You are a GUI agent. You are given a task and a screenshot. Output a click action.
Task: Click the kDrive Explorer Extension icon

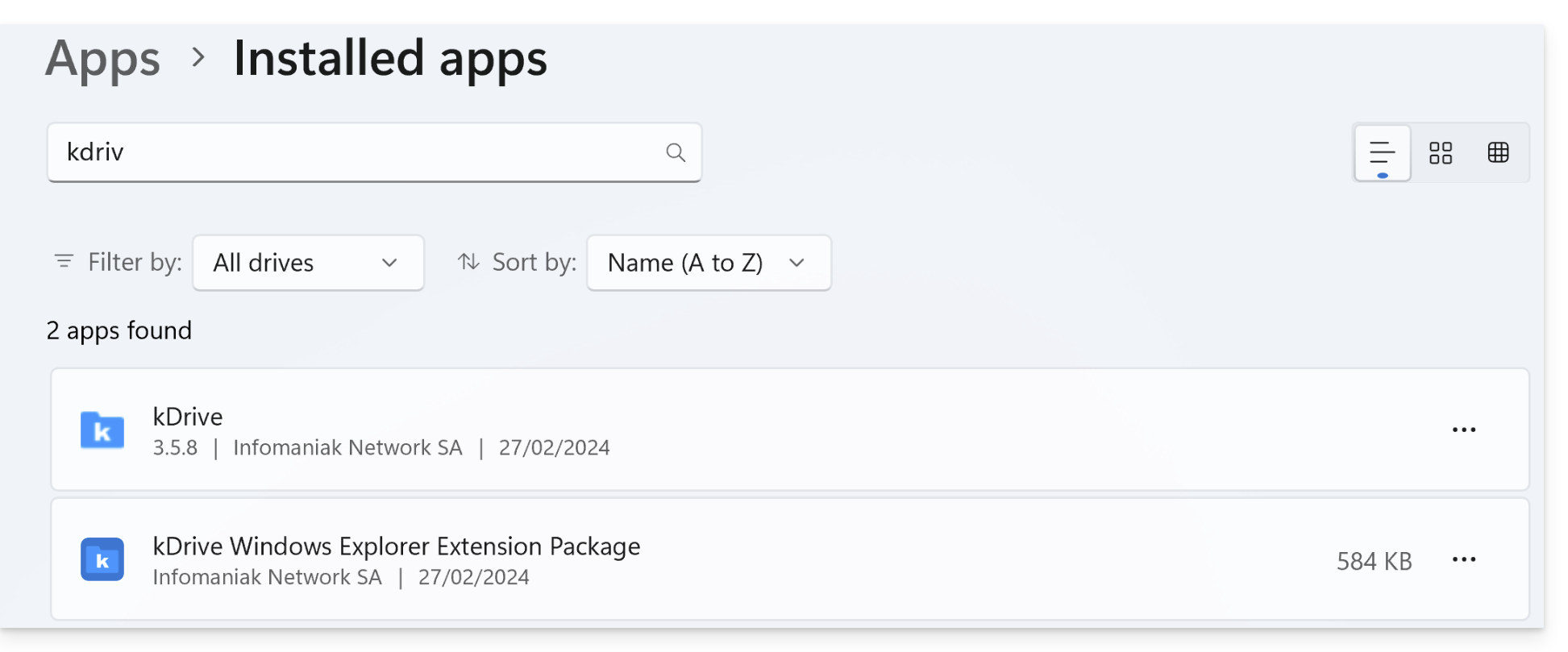click(102, 559)
